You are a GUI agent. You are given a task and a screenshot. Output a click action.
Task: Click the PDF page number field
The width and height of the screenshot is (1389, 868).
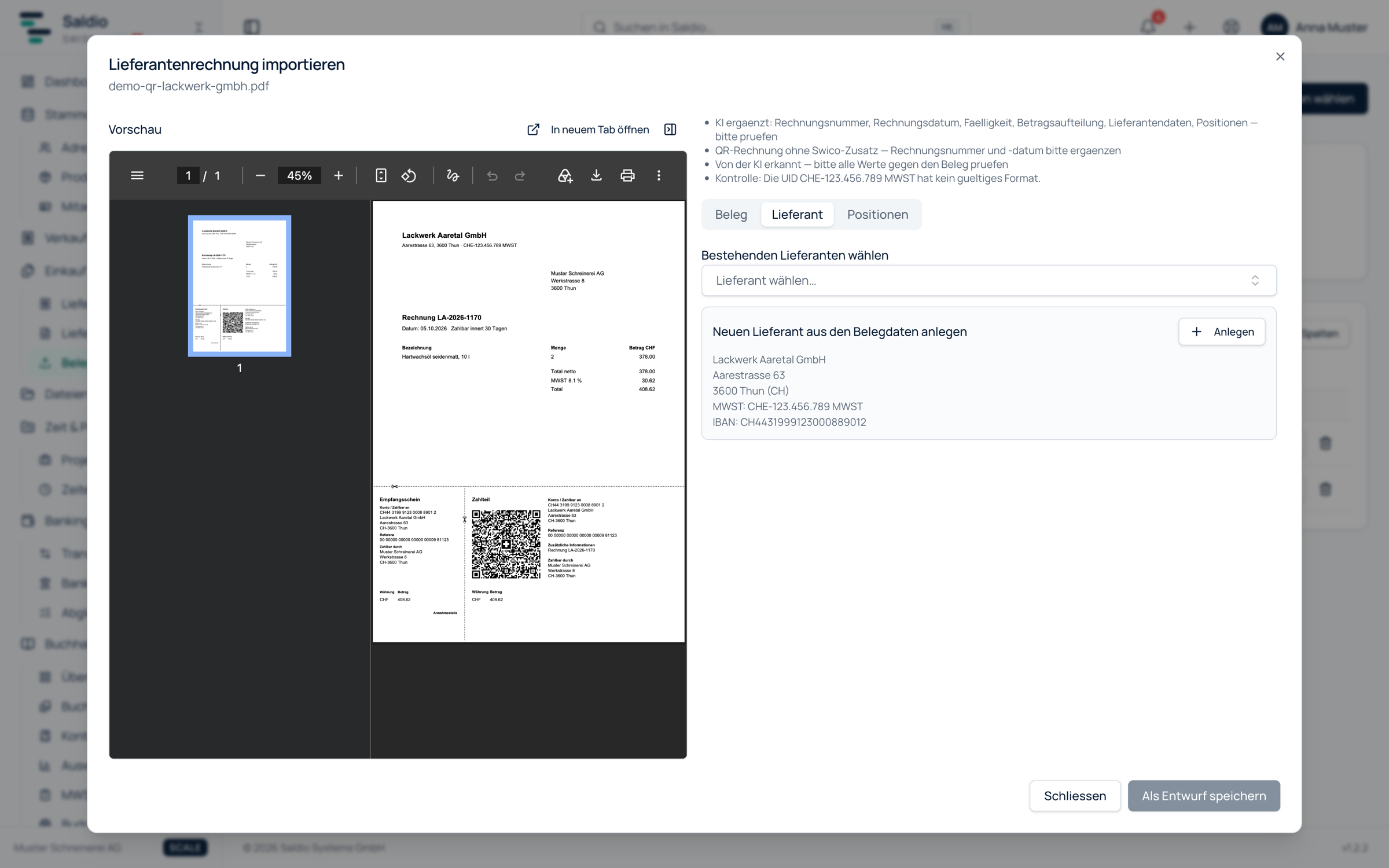[x=188, y=175]
